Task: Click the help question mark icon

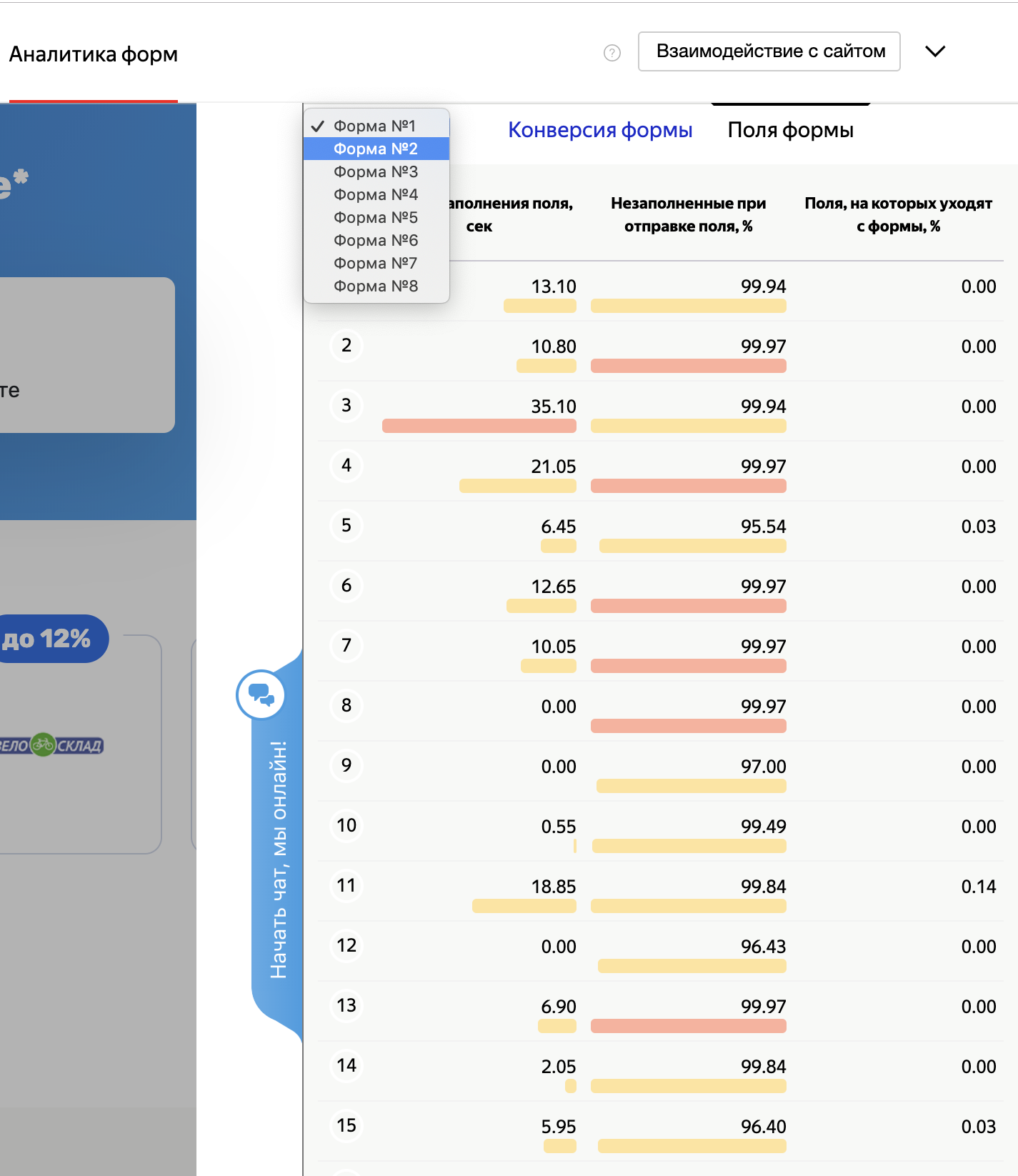Action: [612, 53]
